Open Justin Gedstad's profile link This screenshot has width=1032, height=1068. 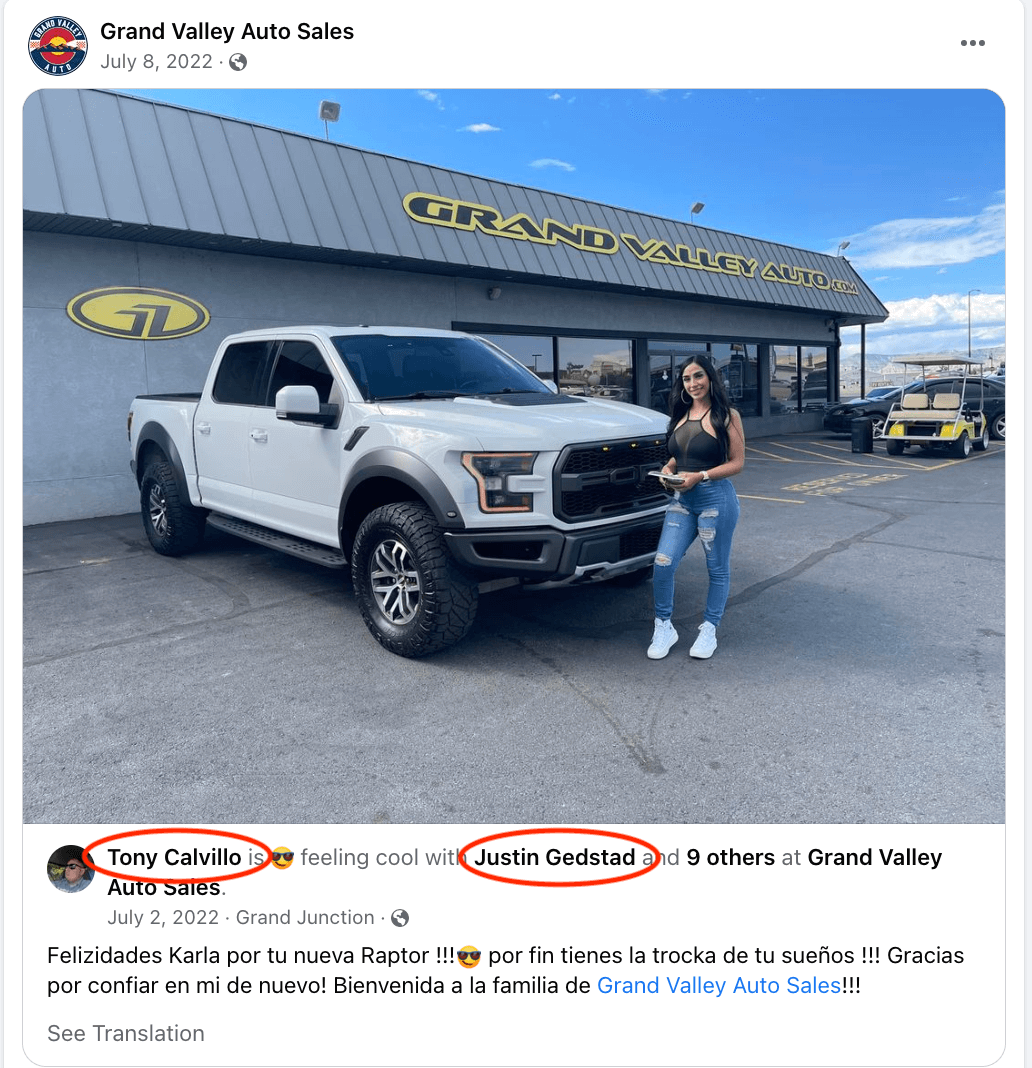click(554, 857)
